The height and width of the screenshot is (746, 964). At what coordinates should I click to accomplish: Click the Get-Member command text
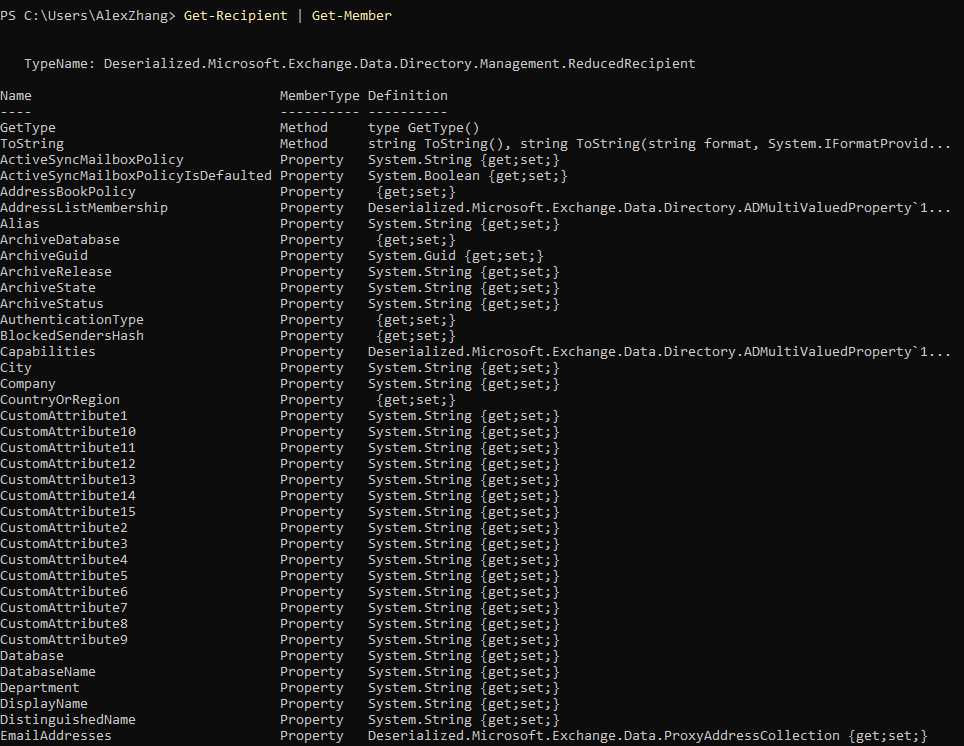(352, 15)
